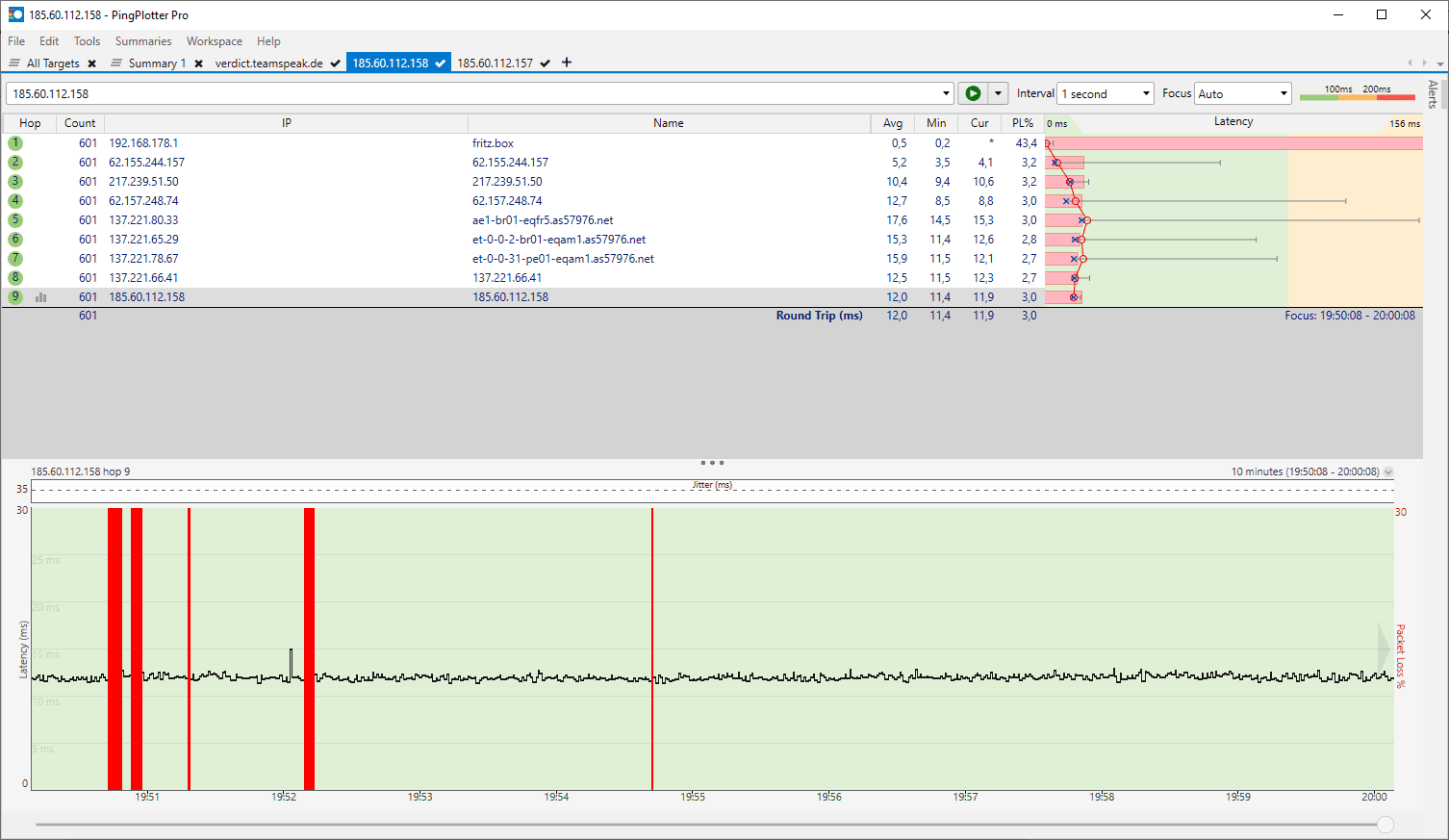Click checkmark on active 185.60.112.158 tab
Image resolution: width=1449 pixels, height=840 pixels.
[440, 64]
